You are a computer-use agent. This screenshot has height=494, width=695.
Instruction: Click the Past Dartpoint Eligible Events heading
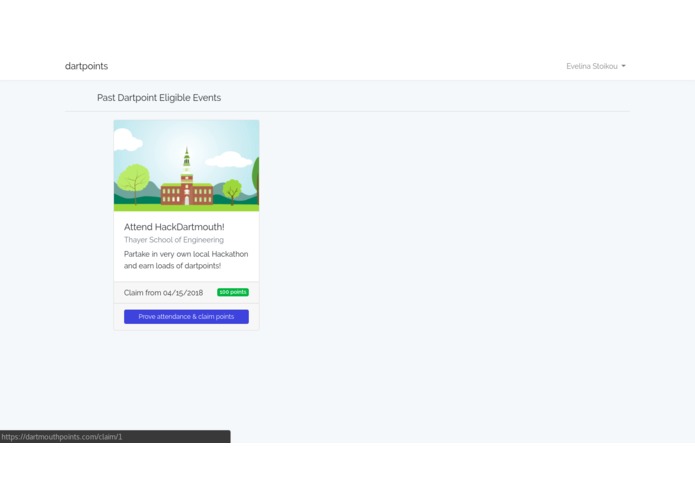[159, 98]
